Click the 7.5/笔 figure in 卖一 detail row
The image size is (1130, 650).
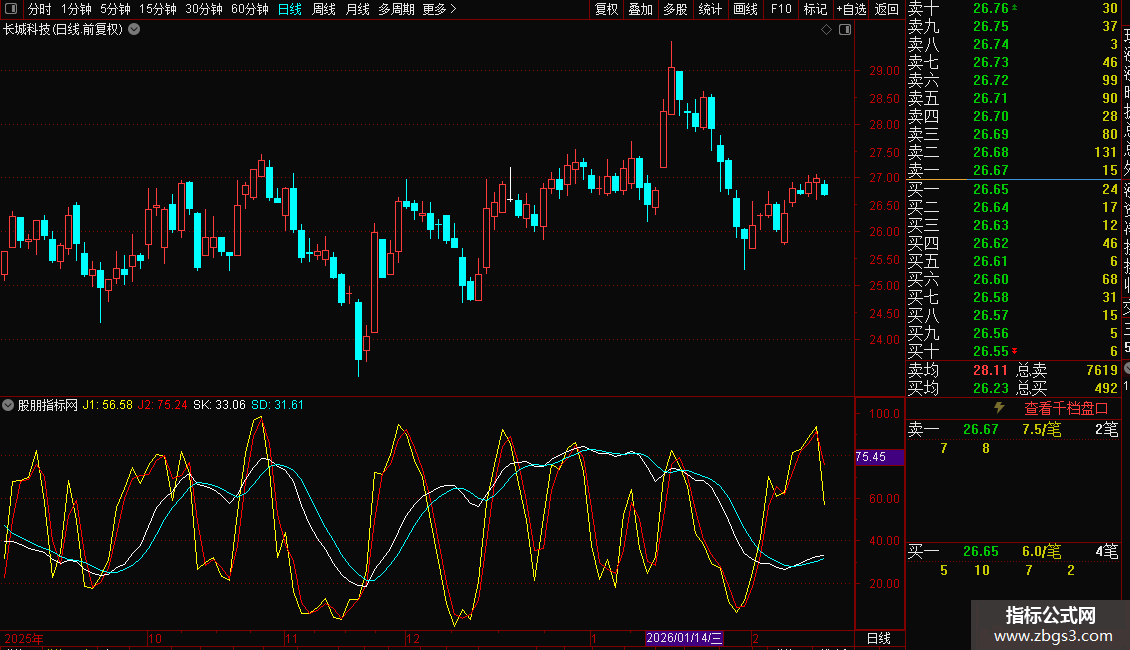(x=1041, y=429)
